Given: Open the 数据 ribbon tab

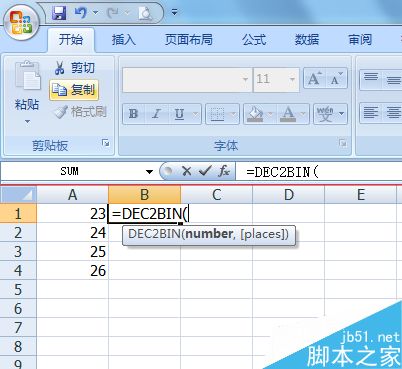Looking at the screenshot, I should (307, 40).
